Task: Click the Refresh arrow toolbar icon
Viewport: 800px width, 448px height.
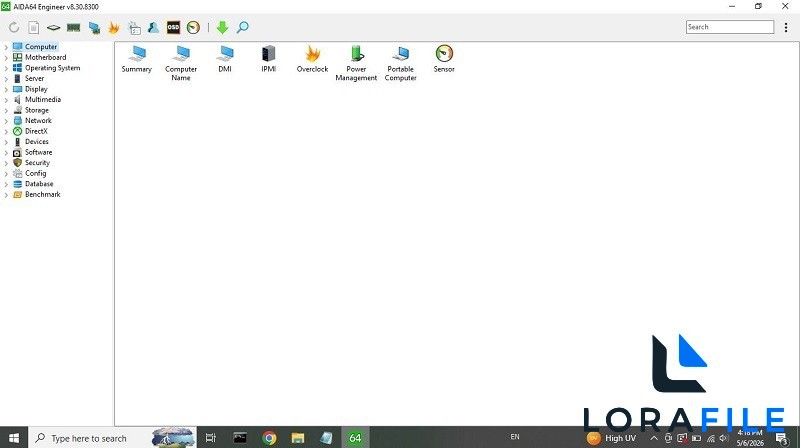Action: tap(14, 28)
